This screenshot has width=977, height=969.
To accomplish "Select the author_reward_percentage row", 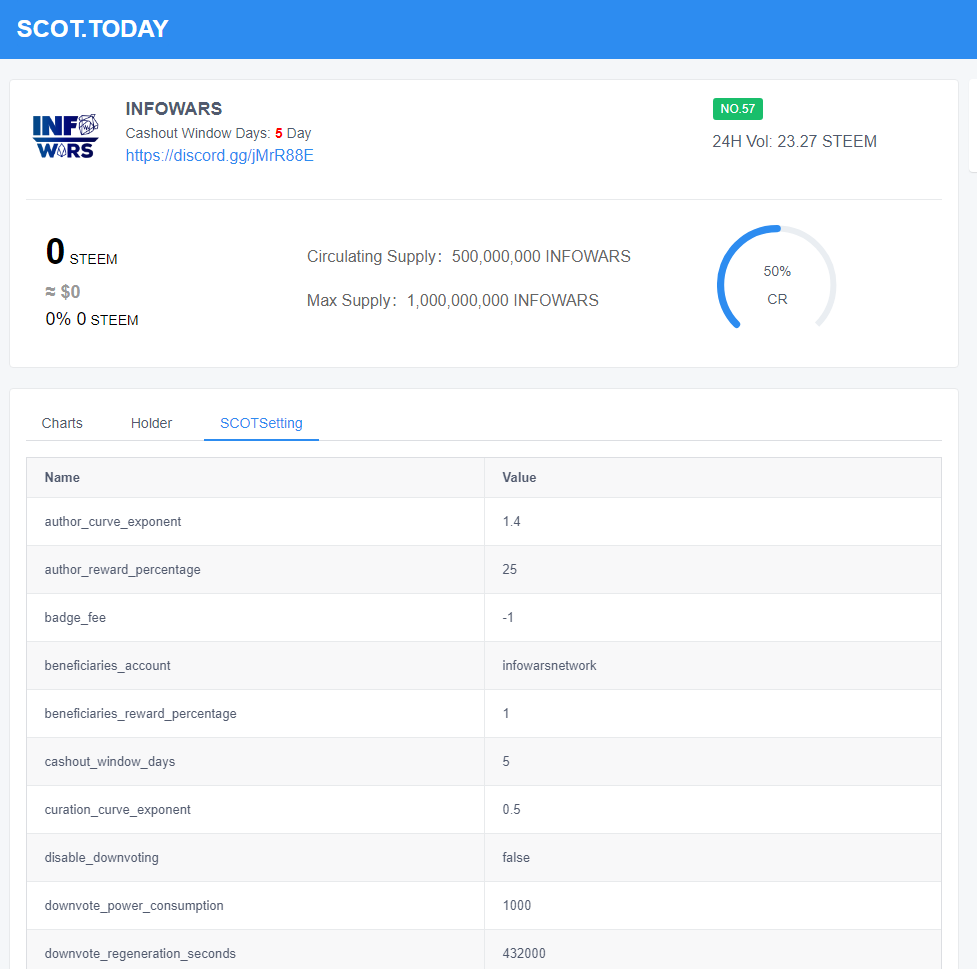I will tap(484, 570).
